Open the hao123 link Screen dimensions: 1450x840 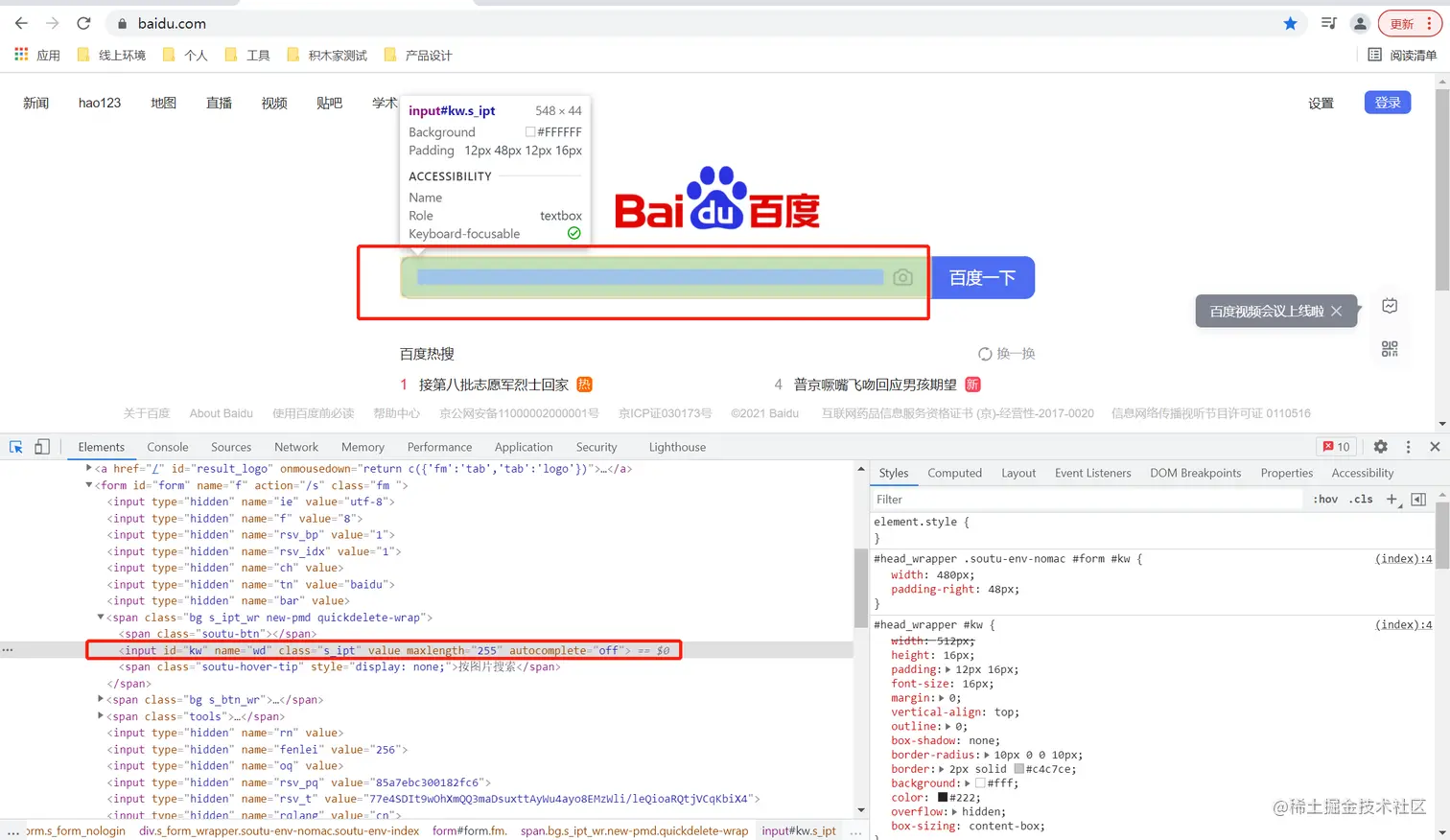coord(100,103)
